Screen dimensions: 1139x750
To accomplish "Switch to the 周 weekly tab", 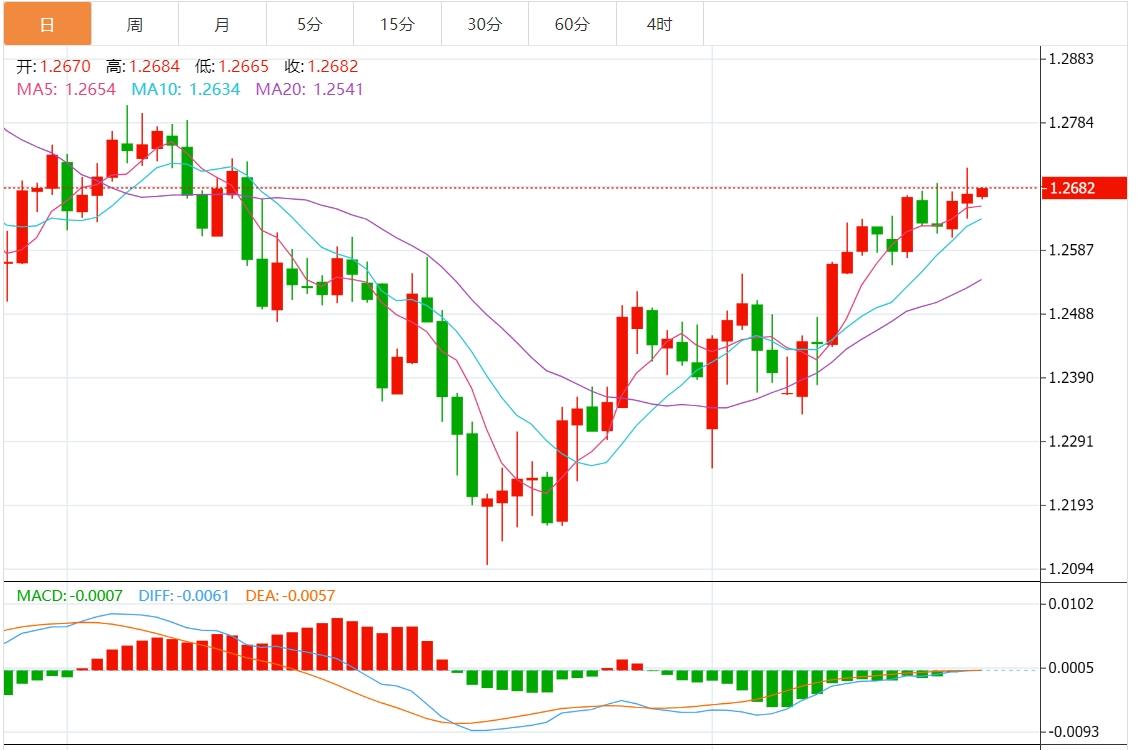I will pyautogui.click(x=135, y=24).
